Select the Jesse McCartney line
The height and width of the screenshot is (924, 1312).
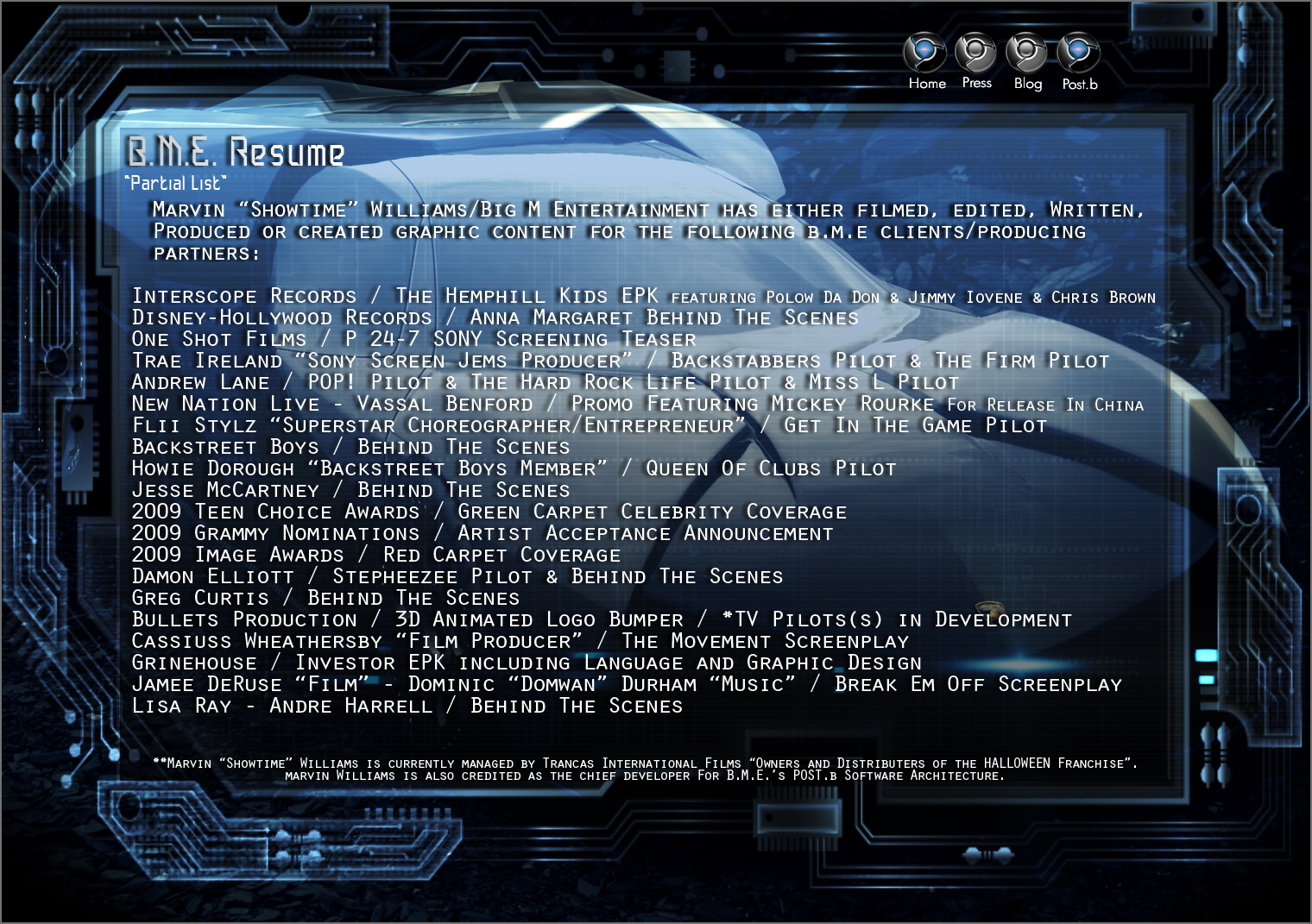[x=351, y=490]
